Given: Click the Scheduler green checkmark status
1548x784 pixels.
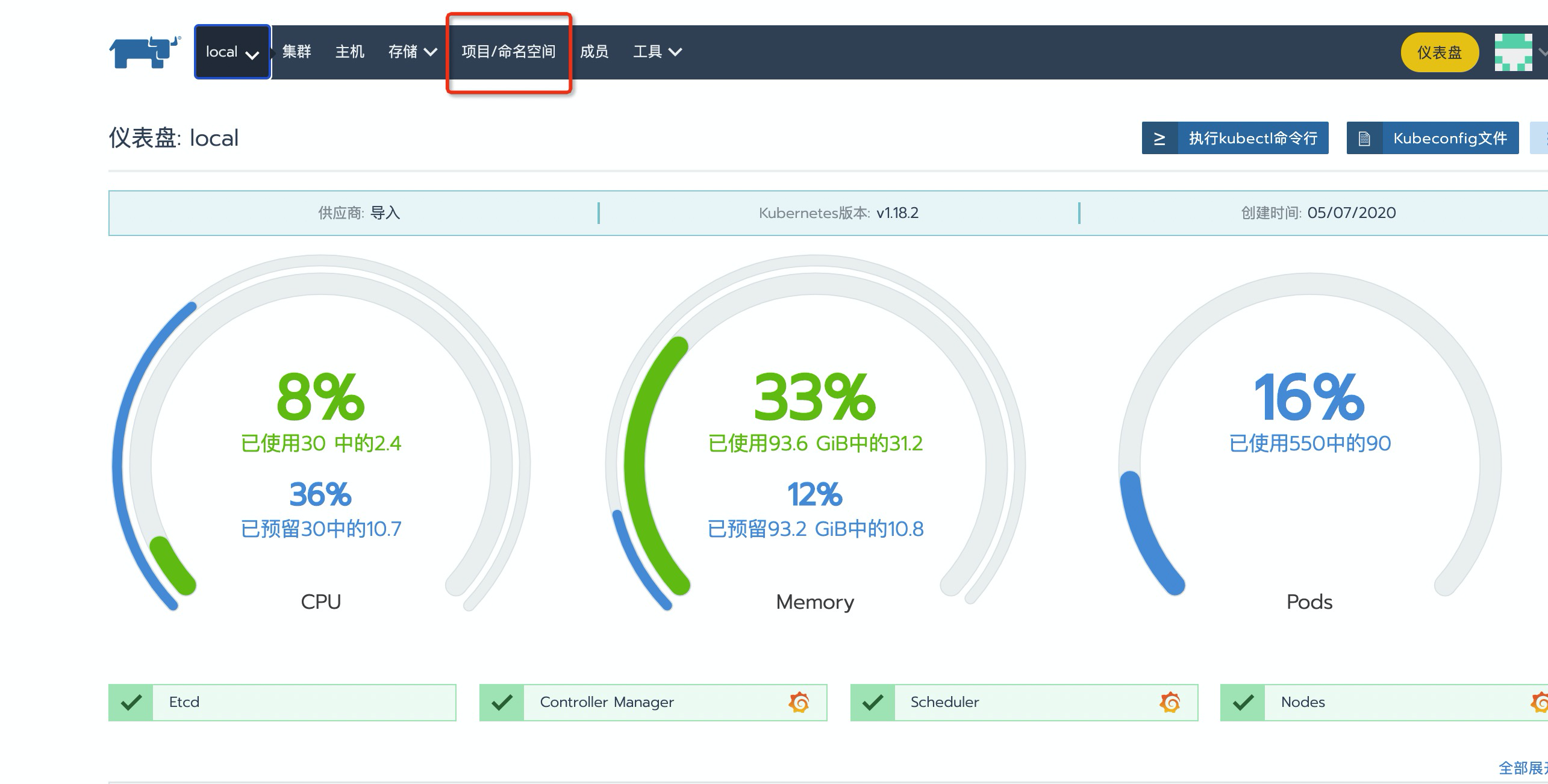Looking at the screenshot, I should 872,702.
